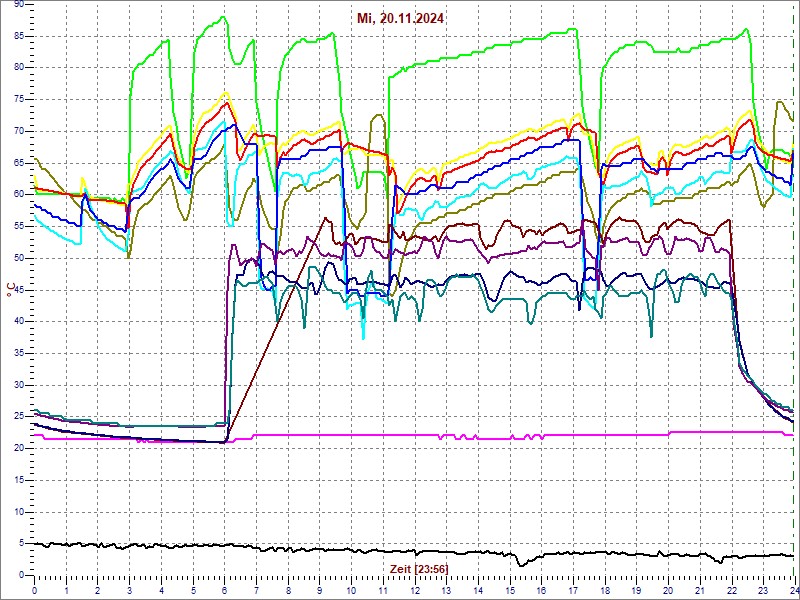Click hour 2 on the time axis

click(x=98, y=590)
